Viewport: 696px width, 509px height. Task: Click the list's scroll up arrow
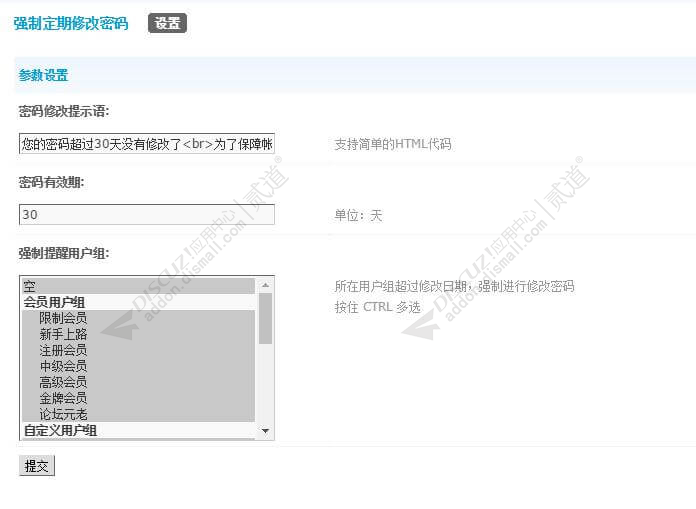point(265,285)
